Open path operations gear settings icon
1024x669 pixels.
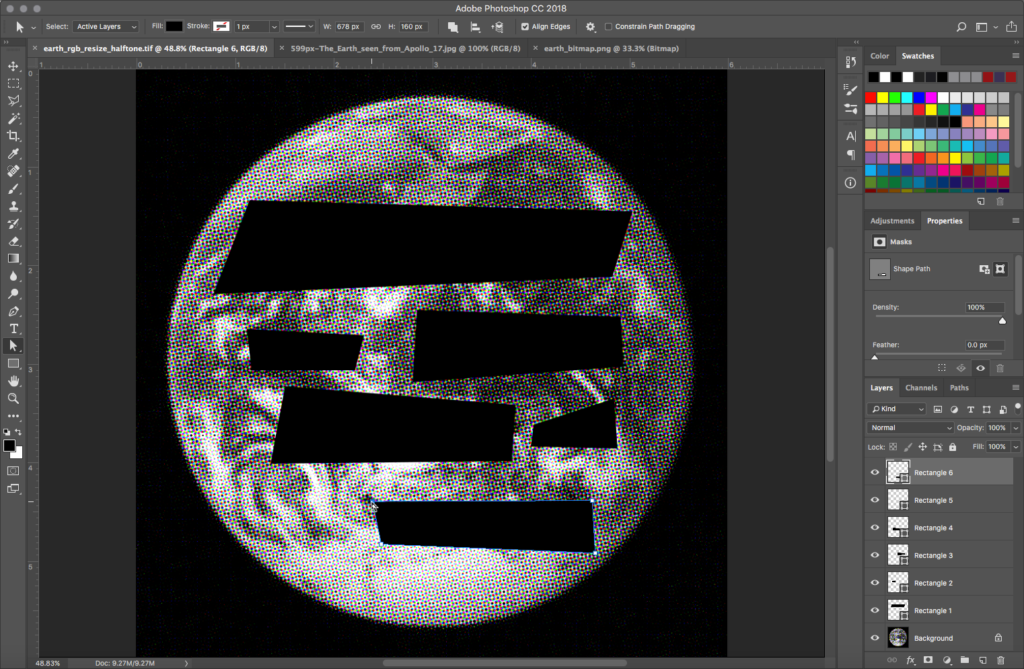pos(590,26)
